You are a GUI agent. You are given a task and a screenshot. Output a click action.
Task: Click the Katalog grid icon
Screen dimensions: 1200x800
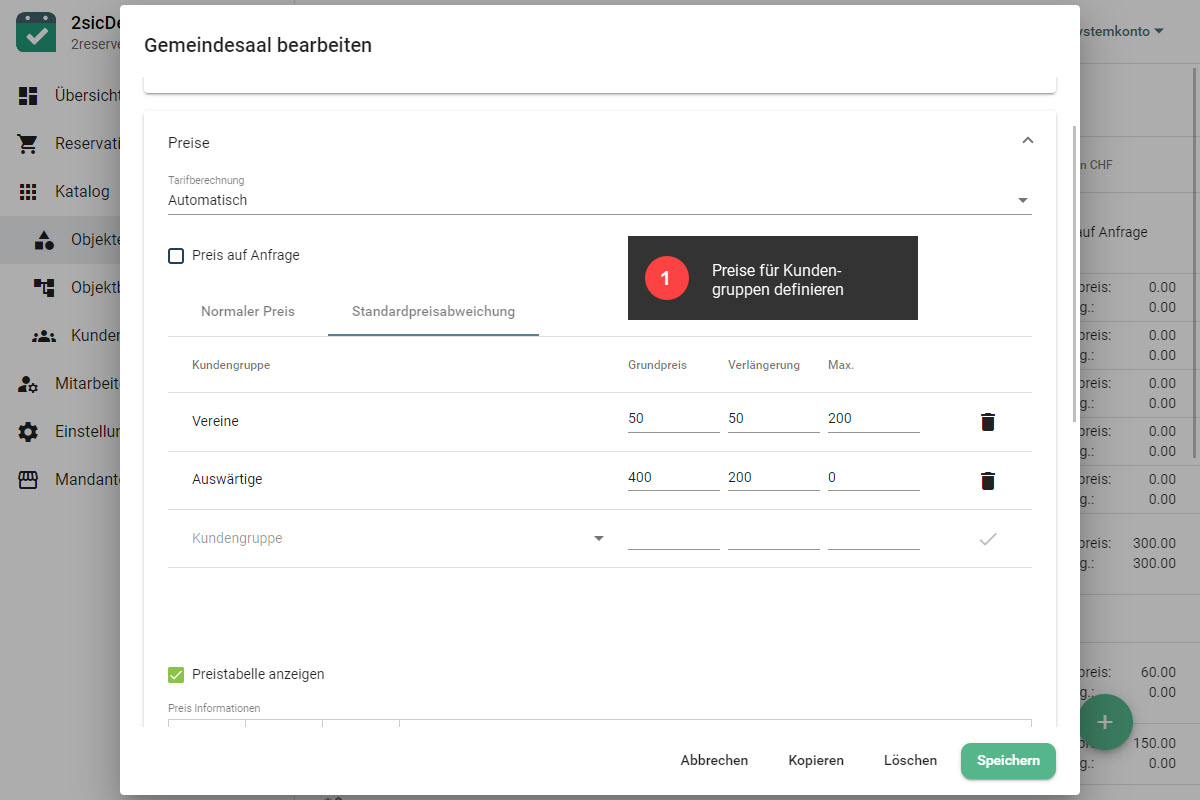pos(28,192)
